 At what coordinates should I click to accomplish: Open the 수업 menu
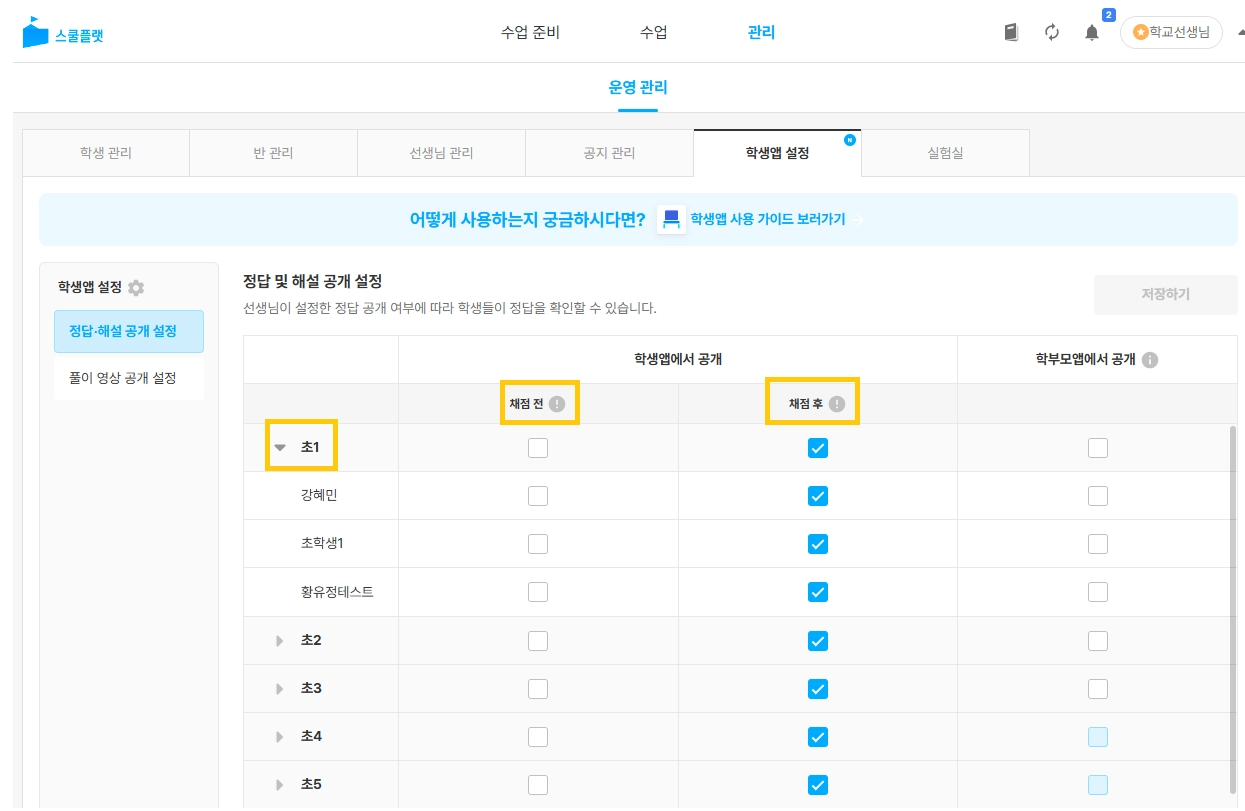click(654, 32)
